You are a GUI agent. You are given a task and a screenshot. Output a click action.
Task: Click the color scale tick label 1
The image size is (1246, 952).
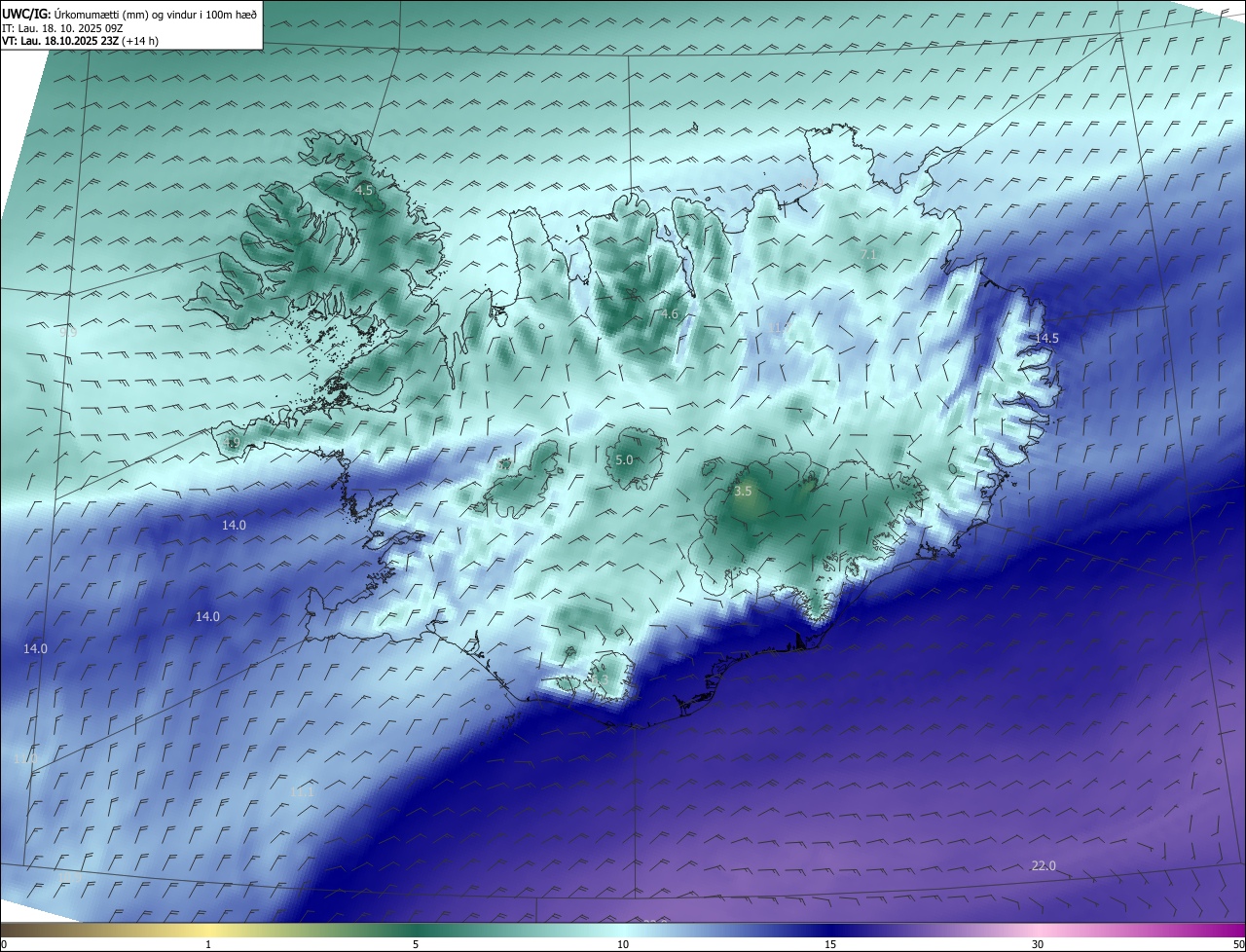point(208,944)
